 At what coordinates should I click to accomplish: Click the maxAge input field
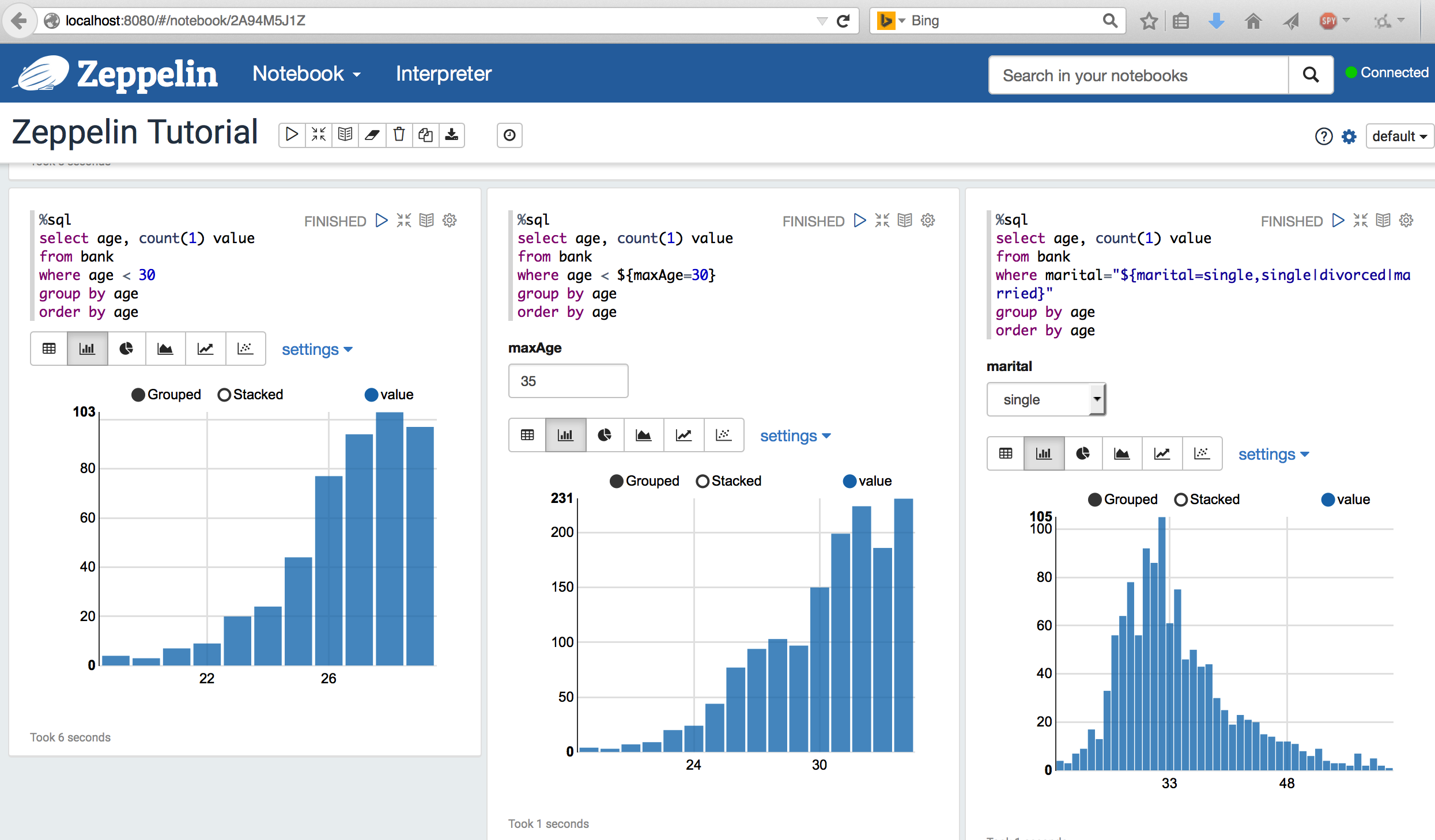[568, 381]
